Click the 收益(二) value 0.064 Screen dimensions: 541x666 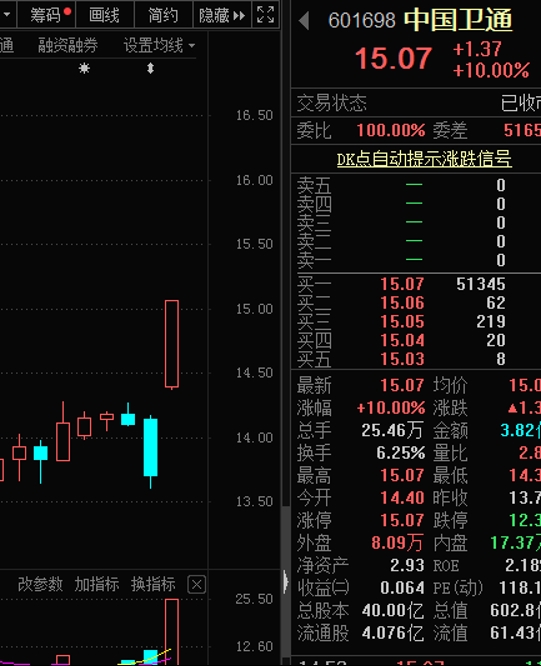(402, 588)
